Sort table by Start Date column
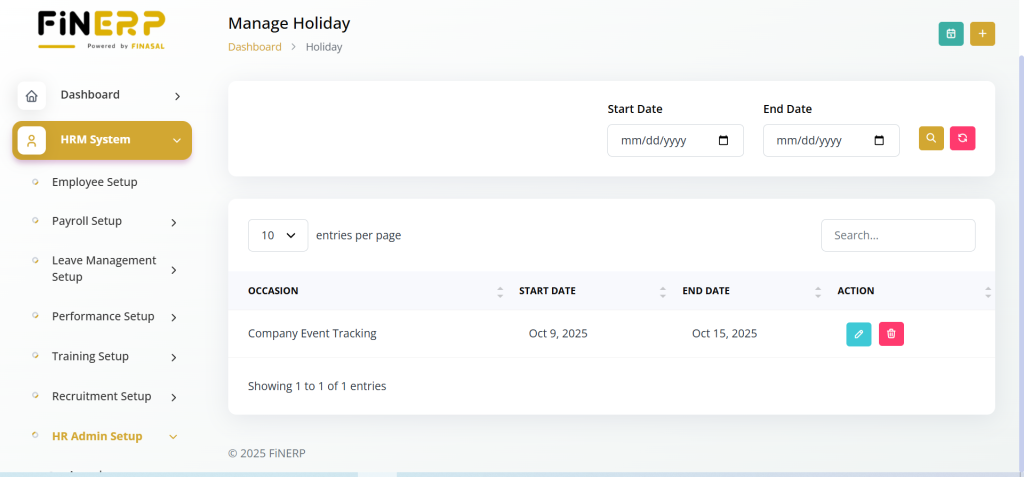Screen dimensions: 1024x477 pos(547,291)
